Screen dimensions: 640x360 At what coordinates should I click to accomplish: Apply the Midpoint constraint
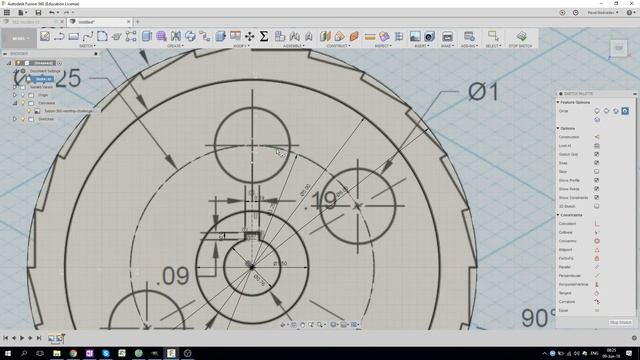coord(597,249)
